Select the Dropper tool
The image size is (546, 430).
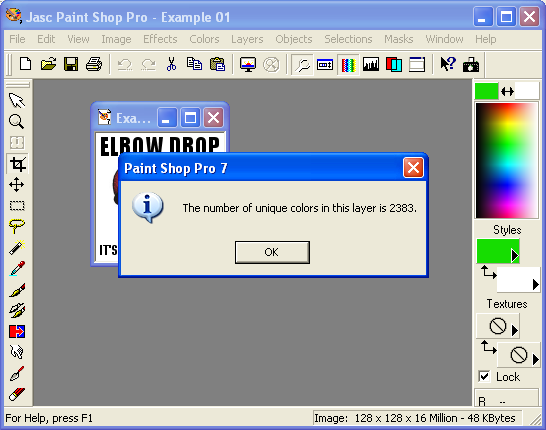(17, 268)
